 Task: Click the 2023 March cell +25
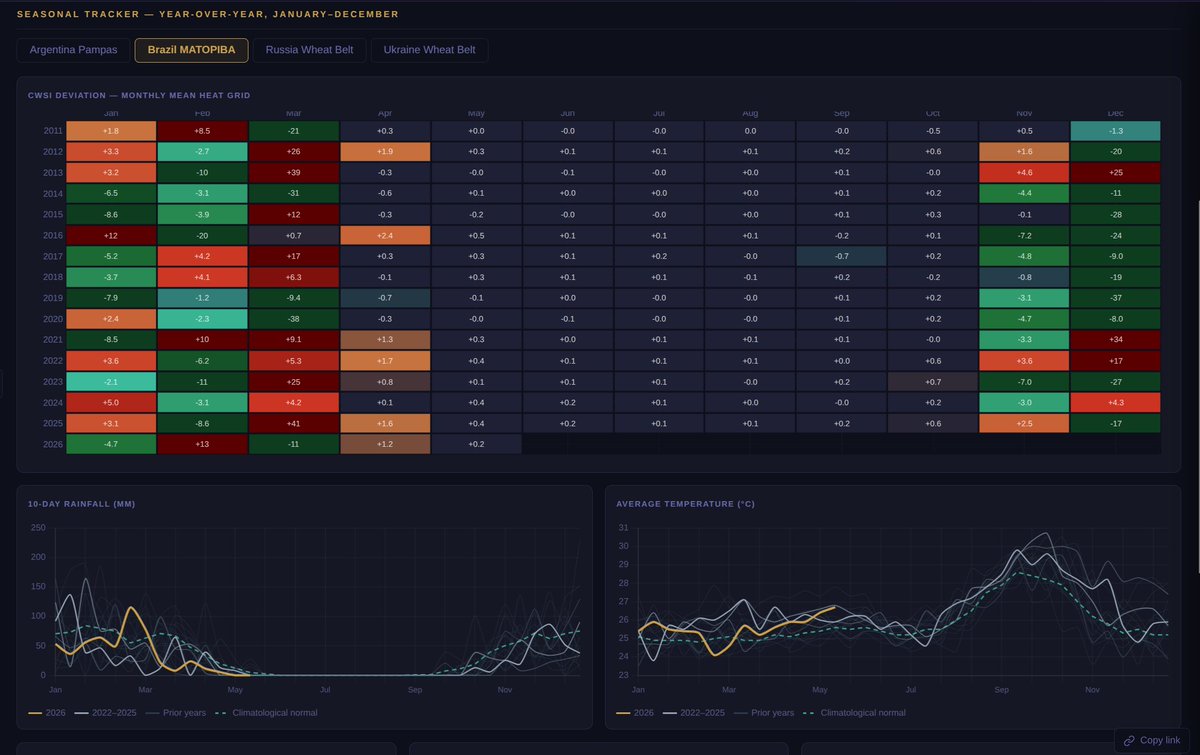[x=294, y=381]
